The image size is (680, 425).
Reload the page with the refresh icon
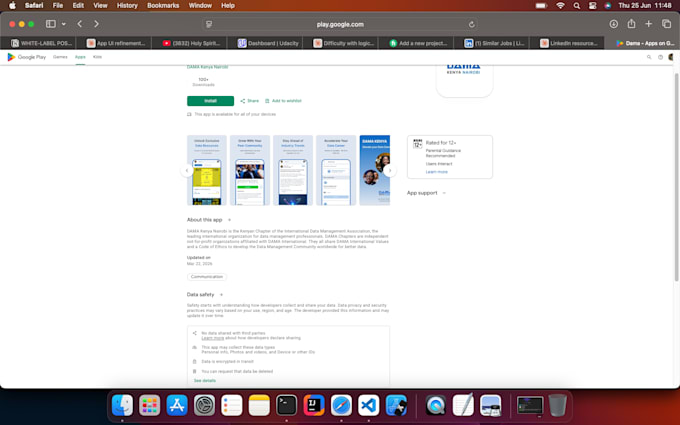click(x=471, y=24)
